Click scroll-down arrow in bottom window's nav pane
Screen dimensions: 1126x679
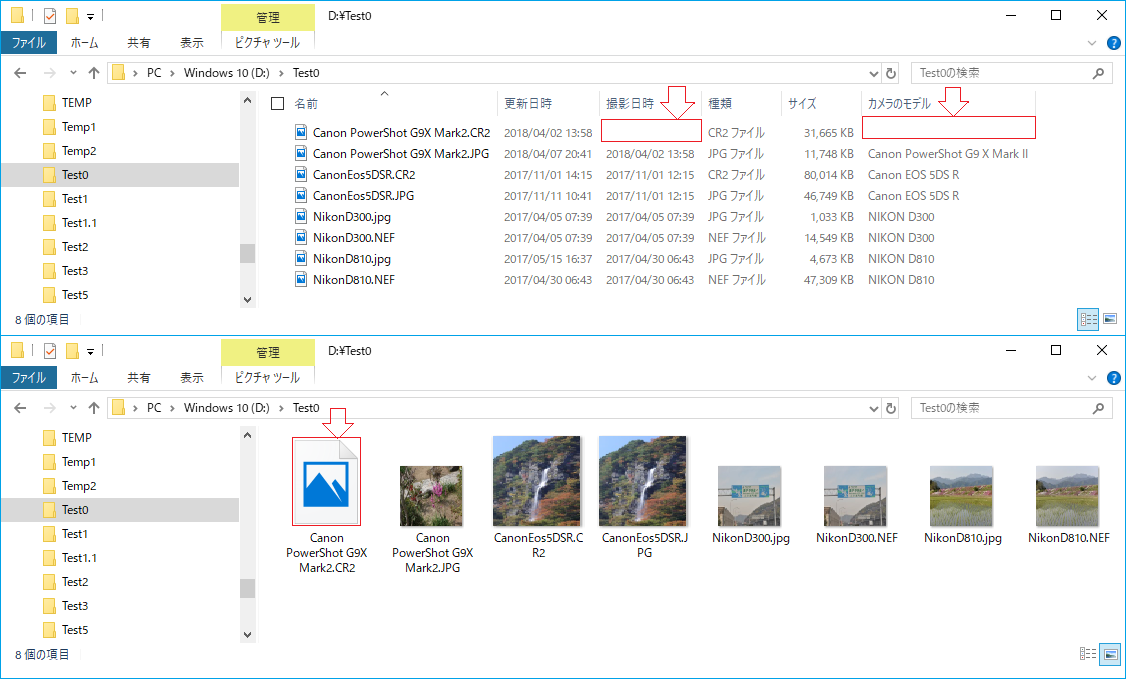[x=247, y=634]
